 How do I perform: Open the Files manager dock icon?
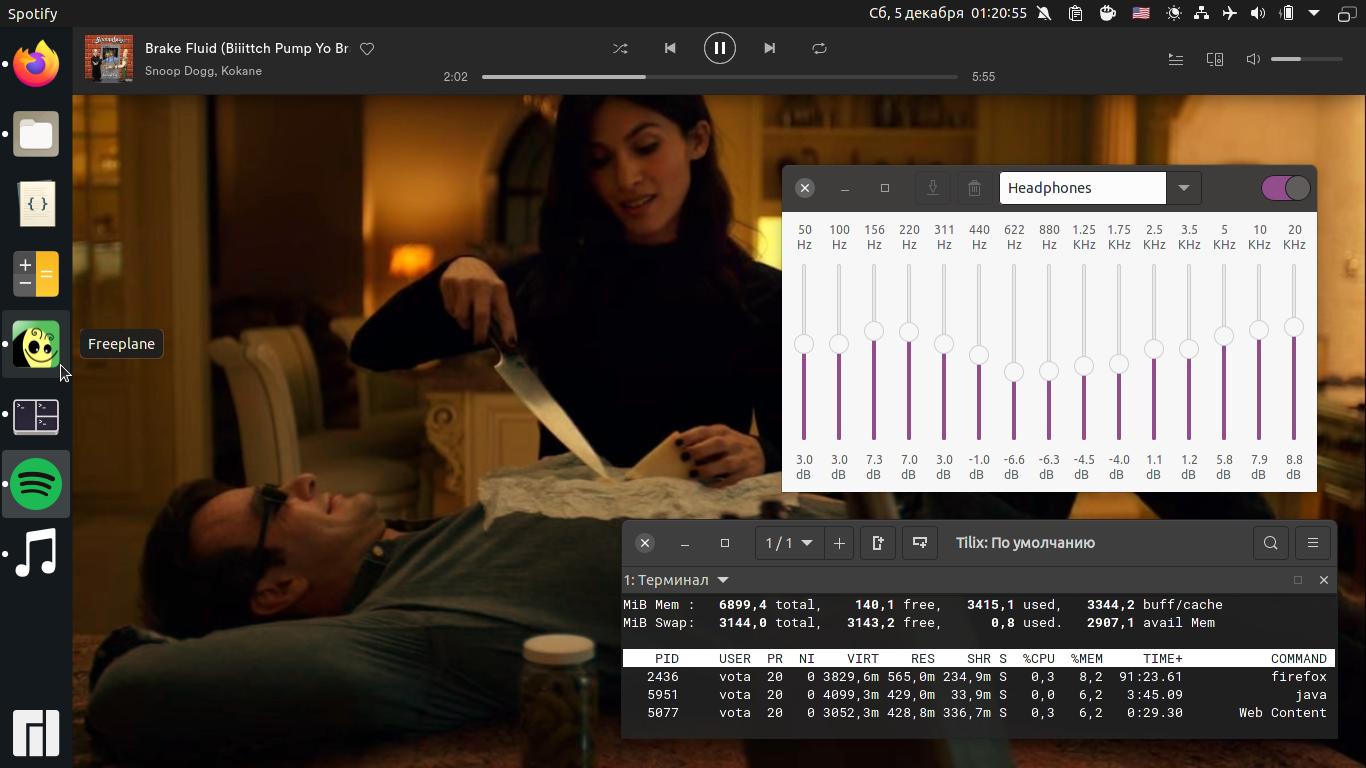[36, 134]
